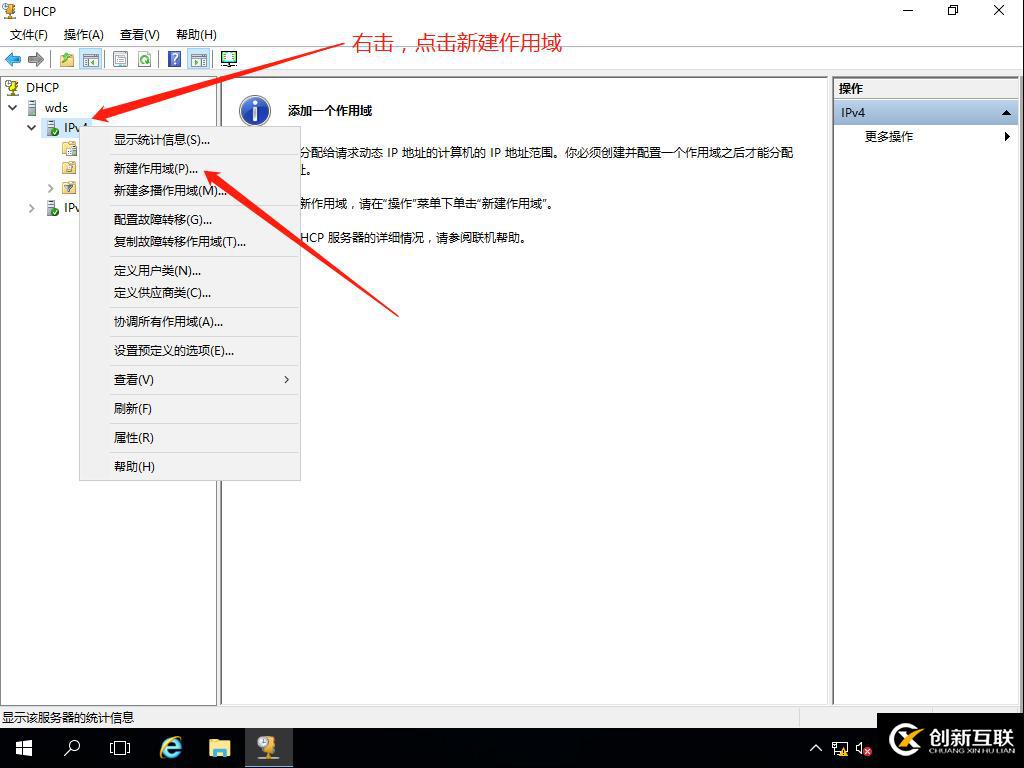Collapse the IPv4 section in the 操作 pane
Screen dimensions: 1024x768
1008,112
